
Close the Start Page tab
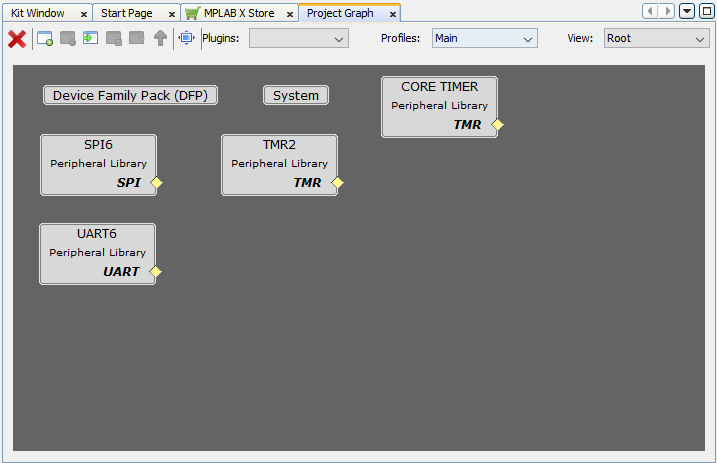pos(172,14)
